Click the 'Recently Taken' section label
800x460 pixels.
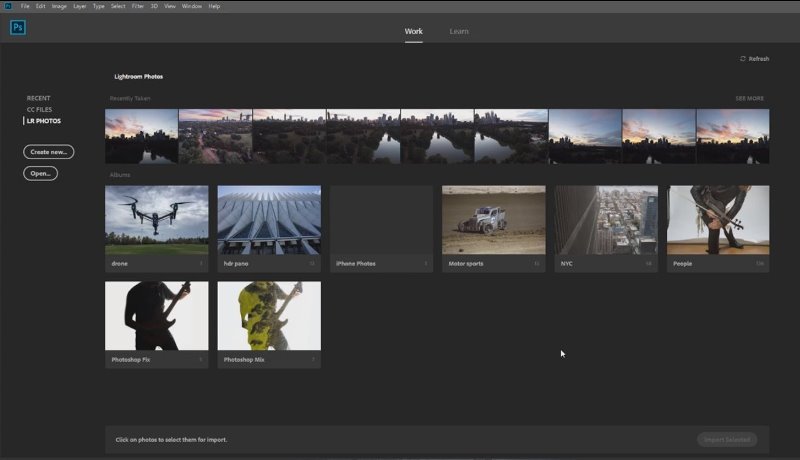pos(130,98)
